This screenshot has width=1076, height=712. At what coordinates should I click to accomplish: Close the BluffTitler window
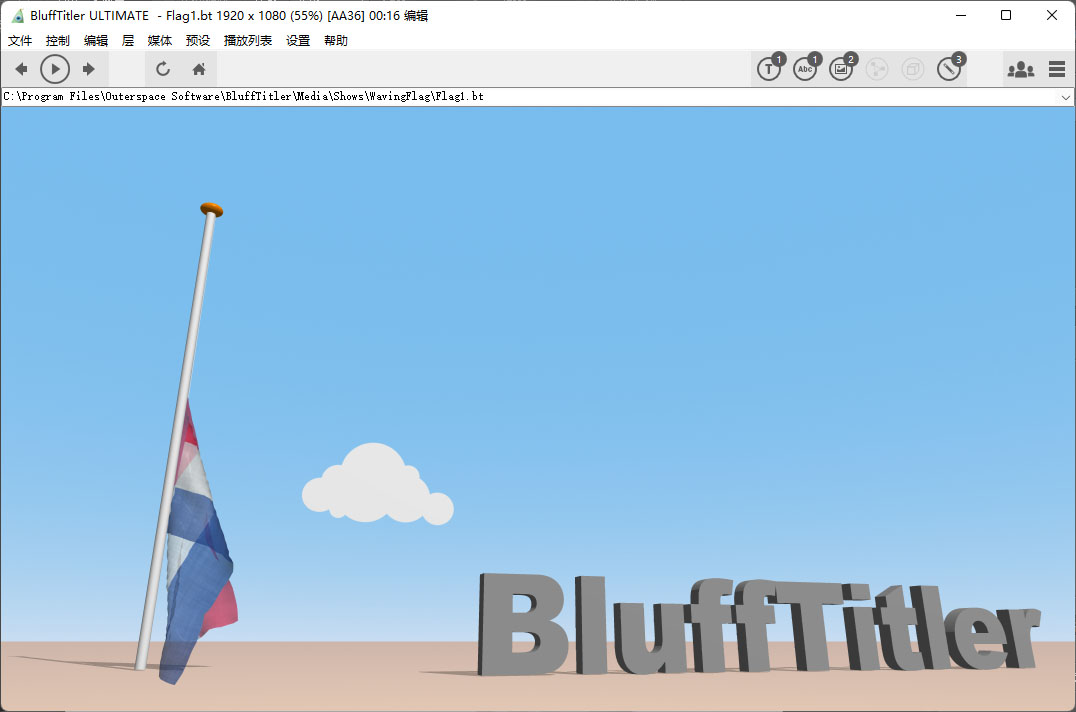pos(1051,15)
